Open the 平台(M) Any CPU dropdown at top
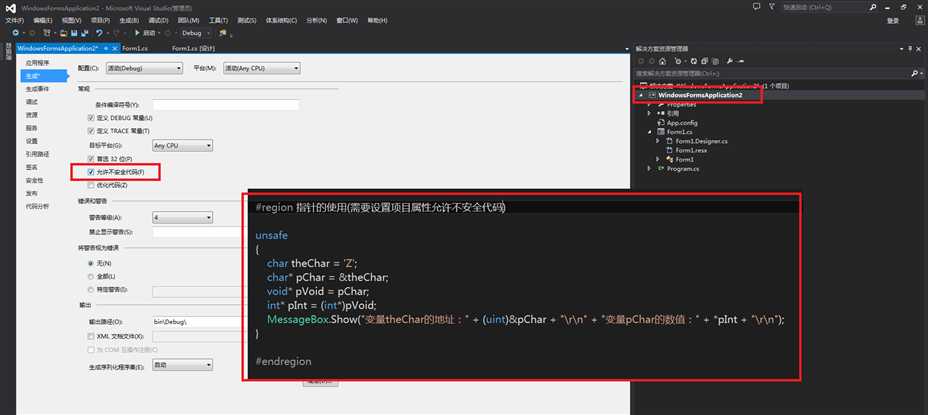 coord(262,69)
